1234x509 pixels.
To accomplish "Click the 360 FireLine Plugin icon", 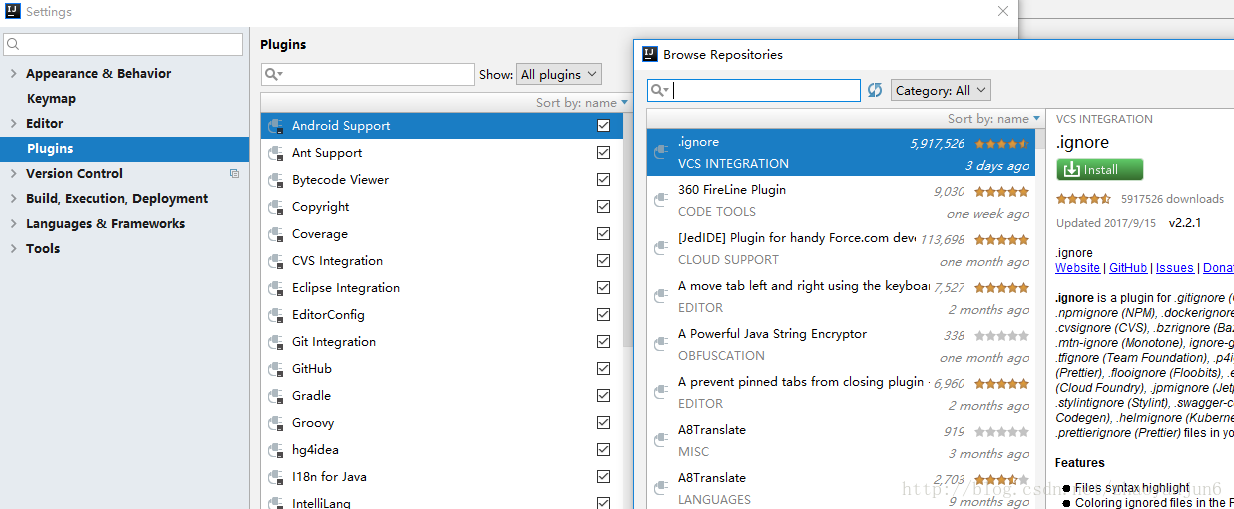I will coord(660,200).
